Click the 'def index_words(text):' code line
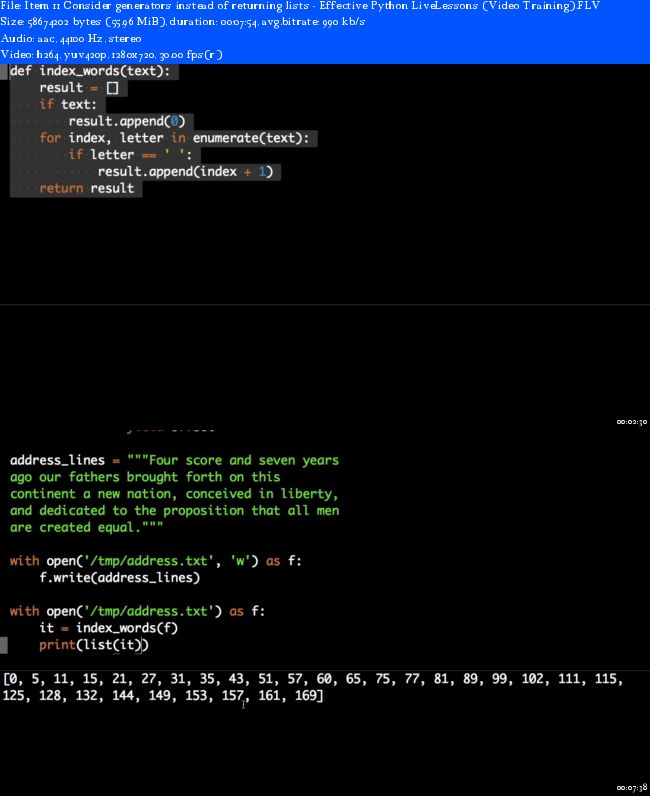 tap(90, 71)
